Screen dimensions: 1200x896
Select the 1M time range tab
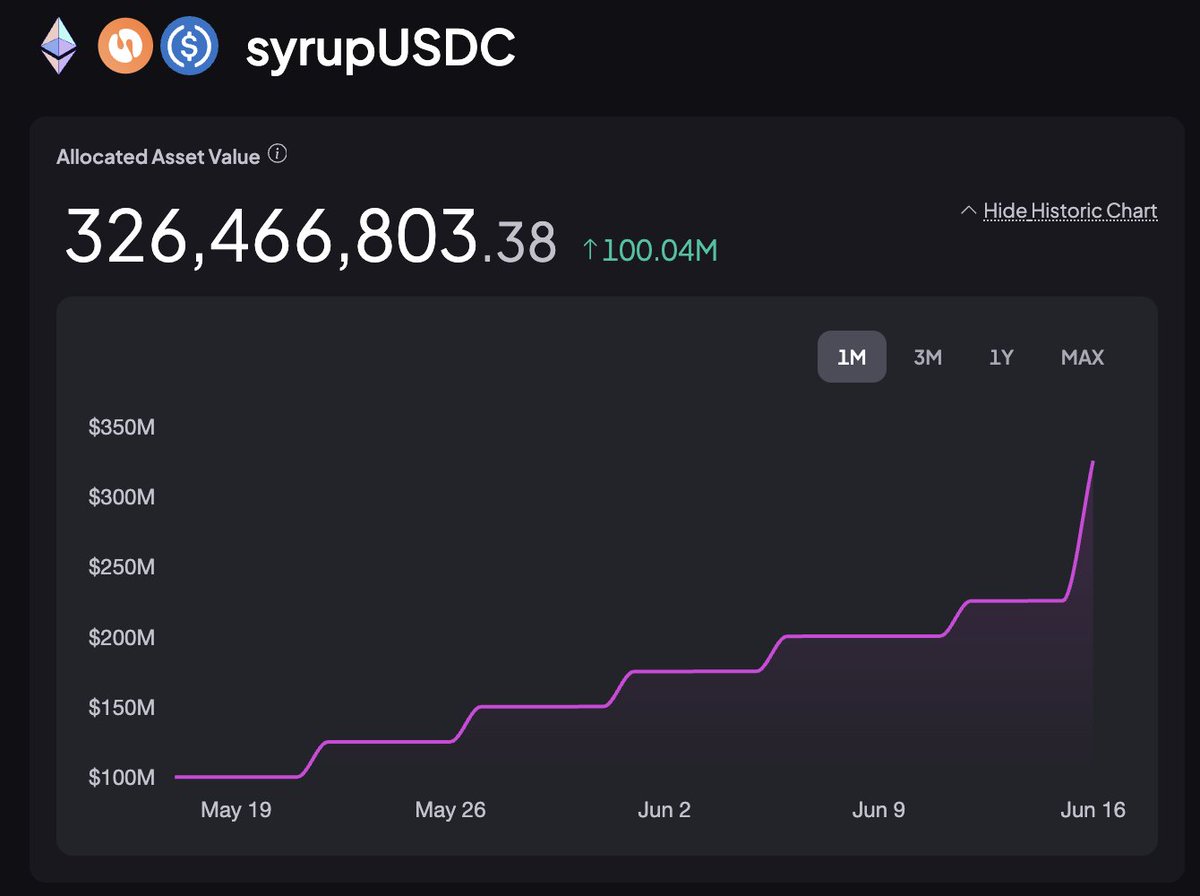click(852, 357)
